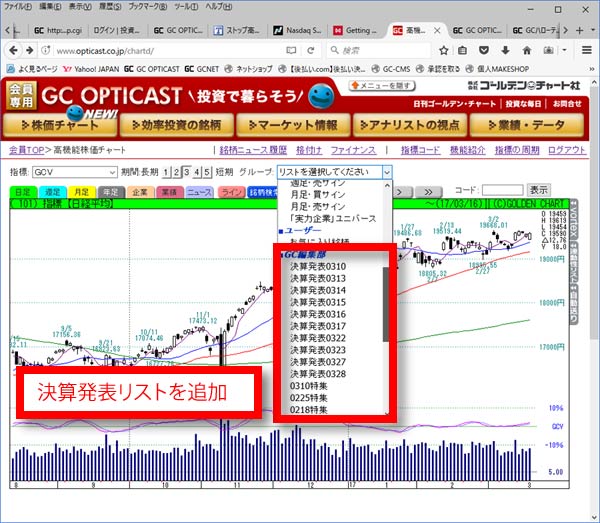Click the dropdown list scrollbar thumb
Screen dimensions: 600x523
[386, 304]
